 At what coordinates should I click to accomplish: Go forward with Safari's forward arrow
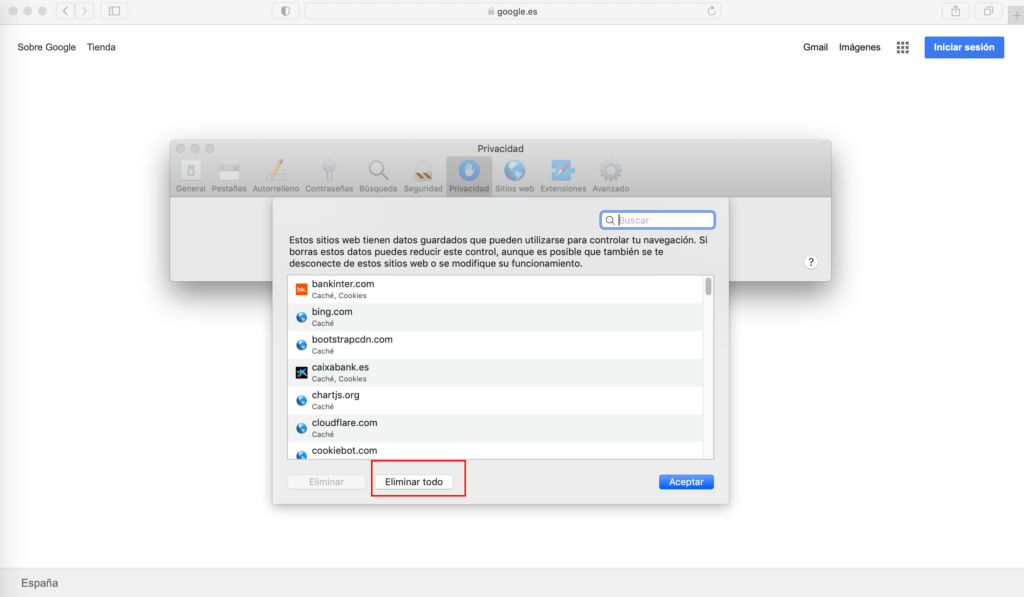tap(84, 11)
